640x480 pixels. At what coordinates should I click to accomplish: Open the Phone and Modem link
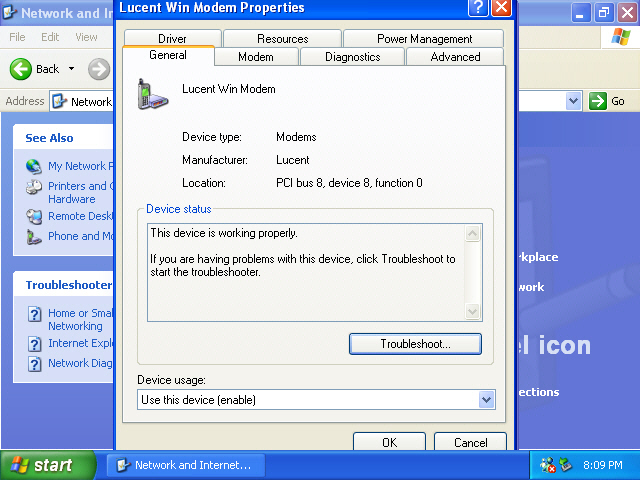80,236
